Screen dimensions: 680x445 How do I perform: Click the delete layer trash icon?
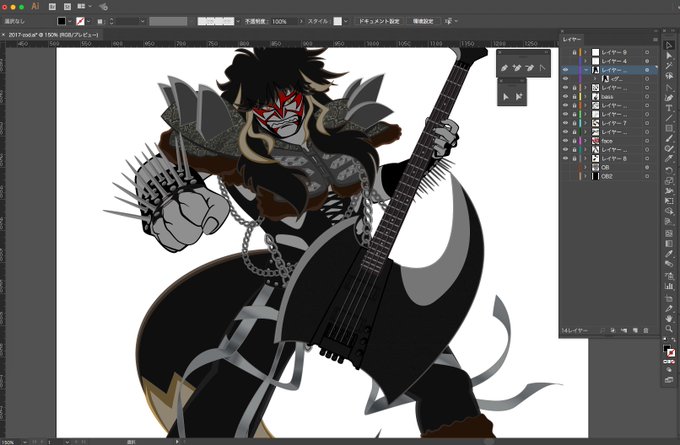(646, 330)
